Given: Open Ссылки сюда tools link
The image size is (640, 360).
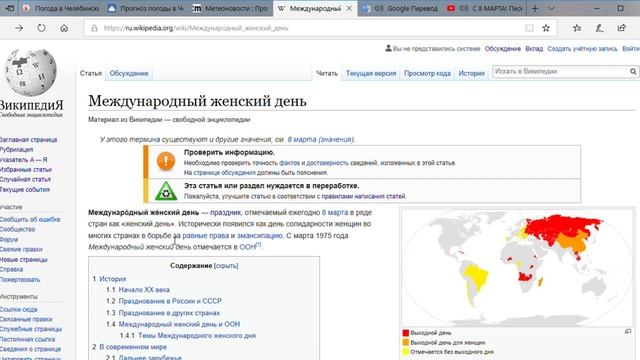Looking at the screenshot, I should 18,309.
